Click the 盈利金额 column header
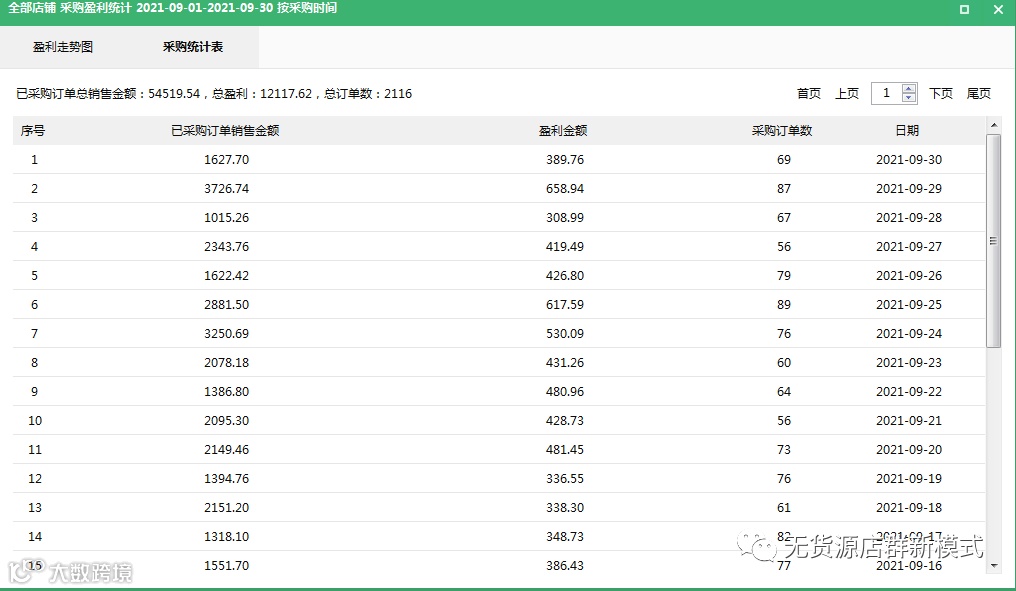 (x=563, y=131)
